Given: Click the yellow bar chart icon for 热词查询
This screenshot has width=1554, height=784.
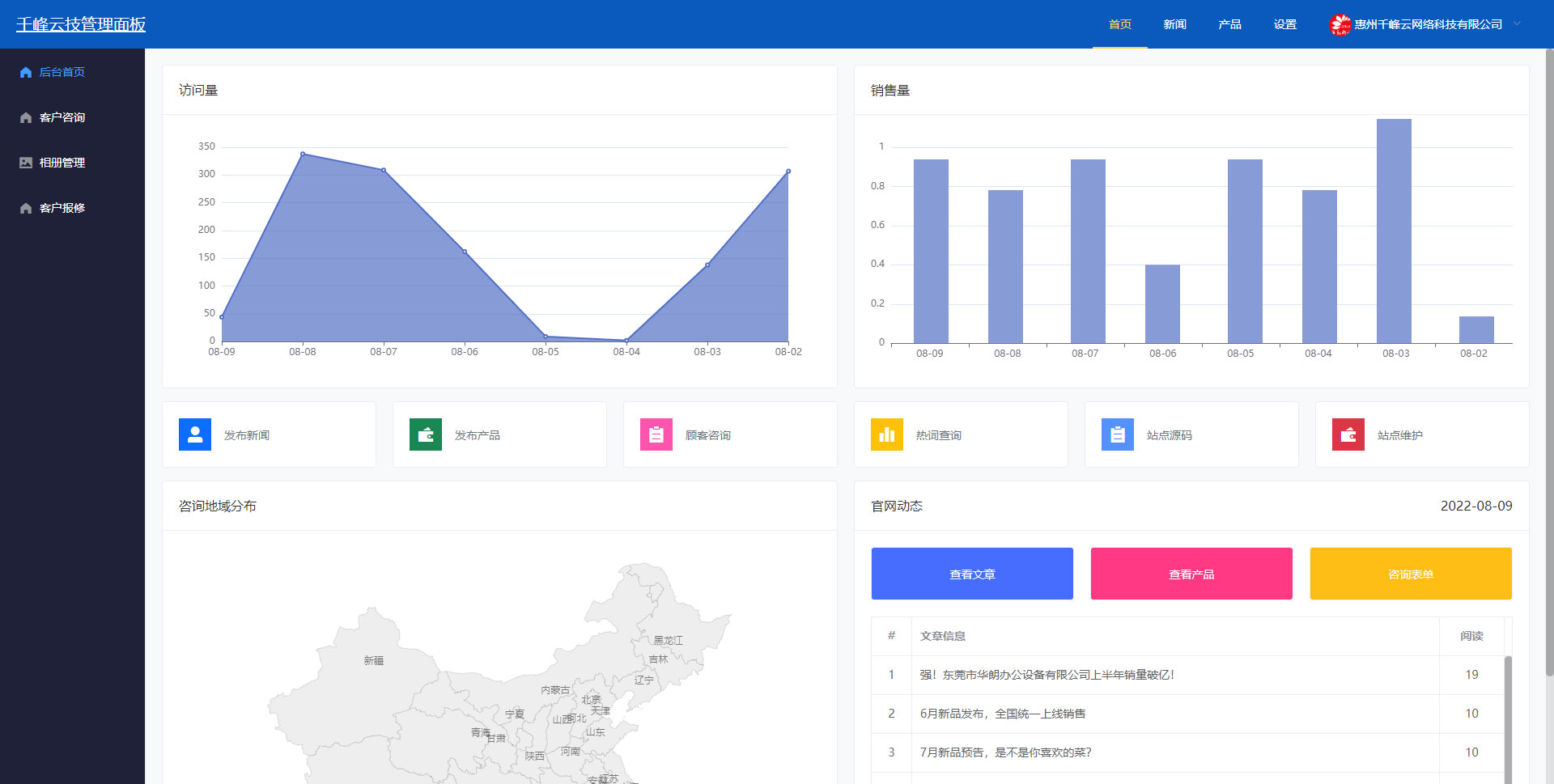Looking at the screenshot, I should click(x=887, y=434).
